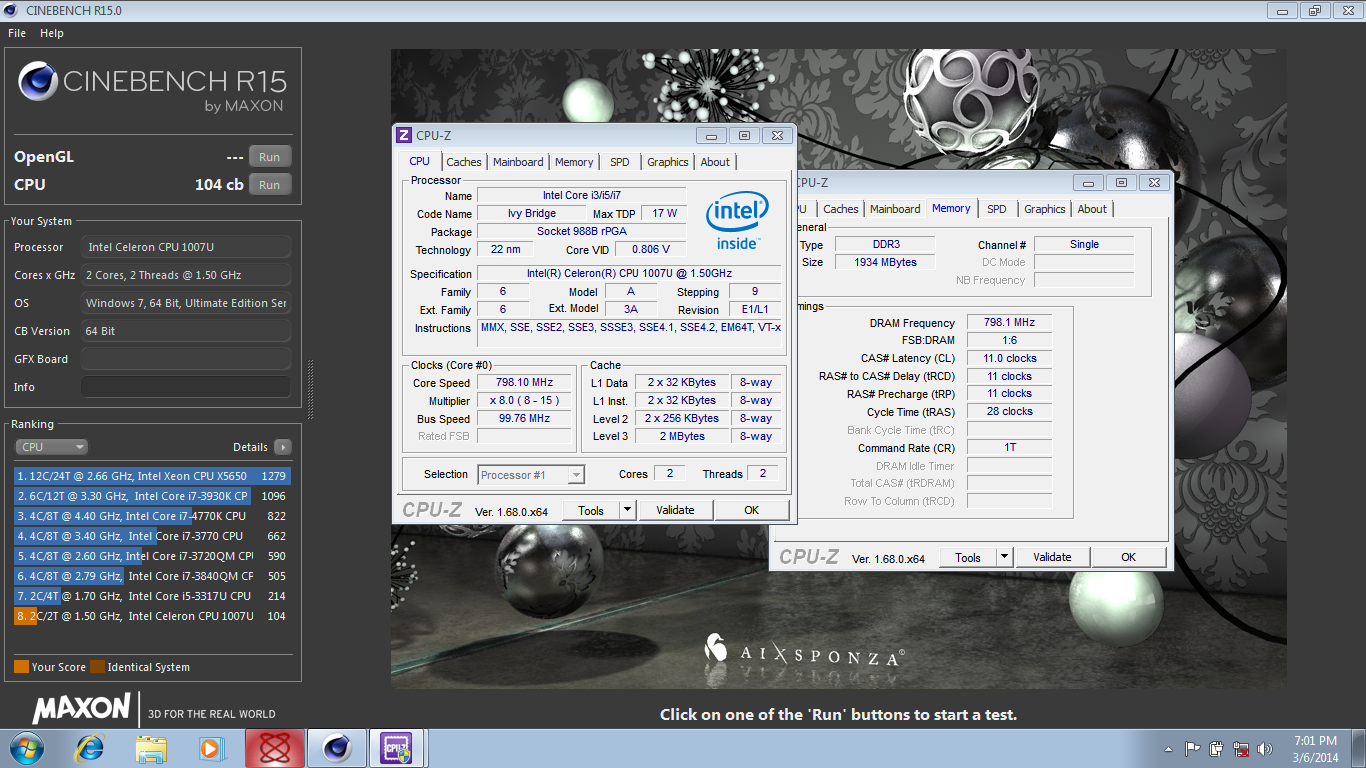This screenshot has height=768, width=1366.
Task: Expand the Tools arrow in Memory CPU-Z window
Action: point(1004,557)
